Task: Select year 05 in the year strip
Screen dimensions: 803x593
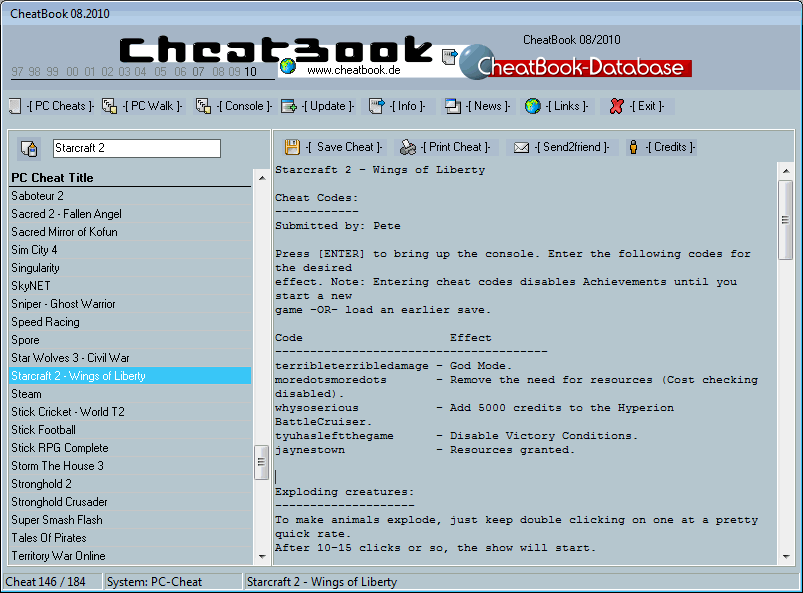Action: coord(160,72)
